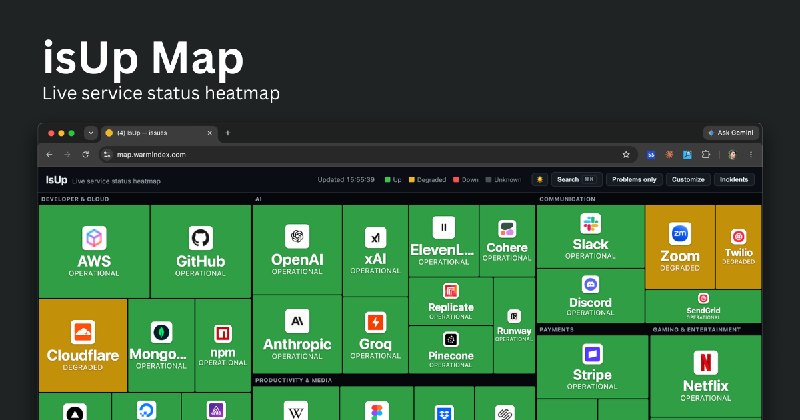Open the Netflix N icon

point(706,363)
